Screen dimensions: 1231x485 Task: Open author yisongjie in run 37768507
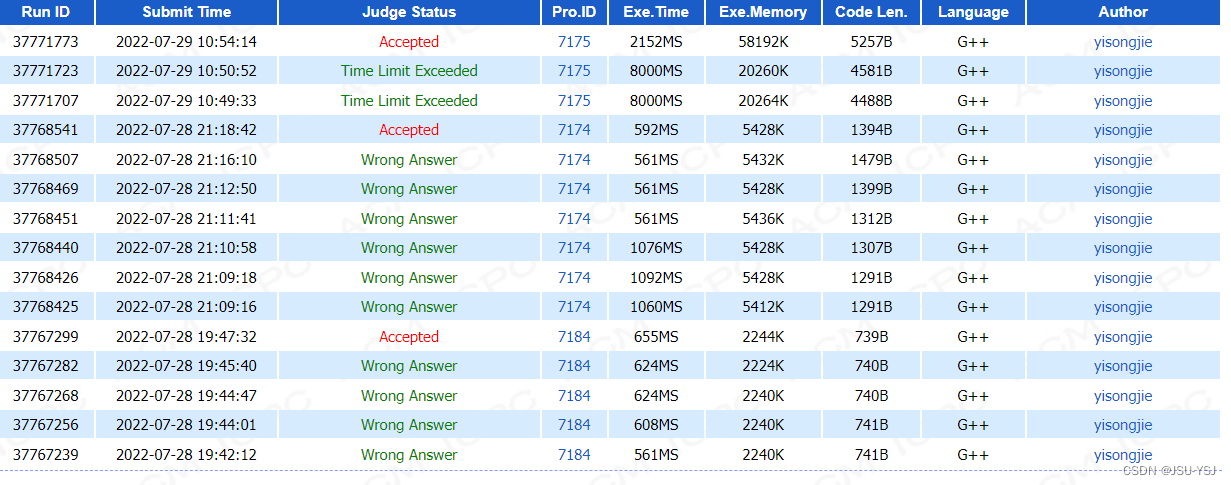[1123, 160]
